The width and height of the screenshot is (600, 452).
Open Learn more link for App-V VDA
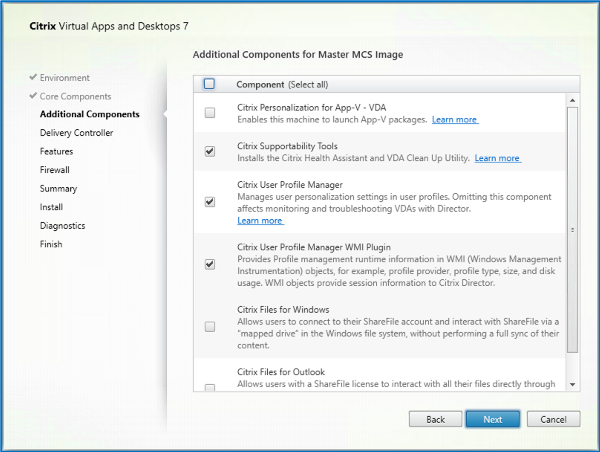tap(455, 120)
